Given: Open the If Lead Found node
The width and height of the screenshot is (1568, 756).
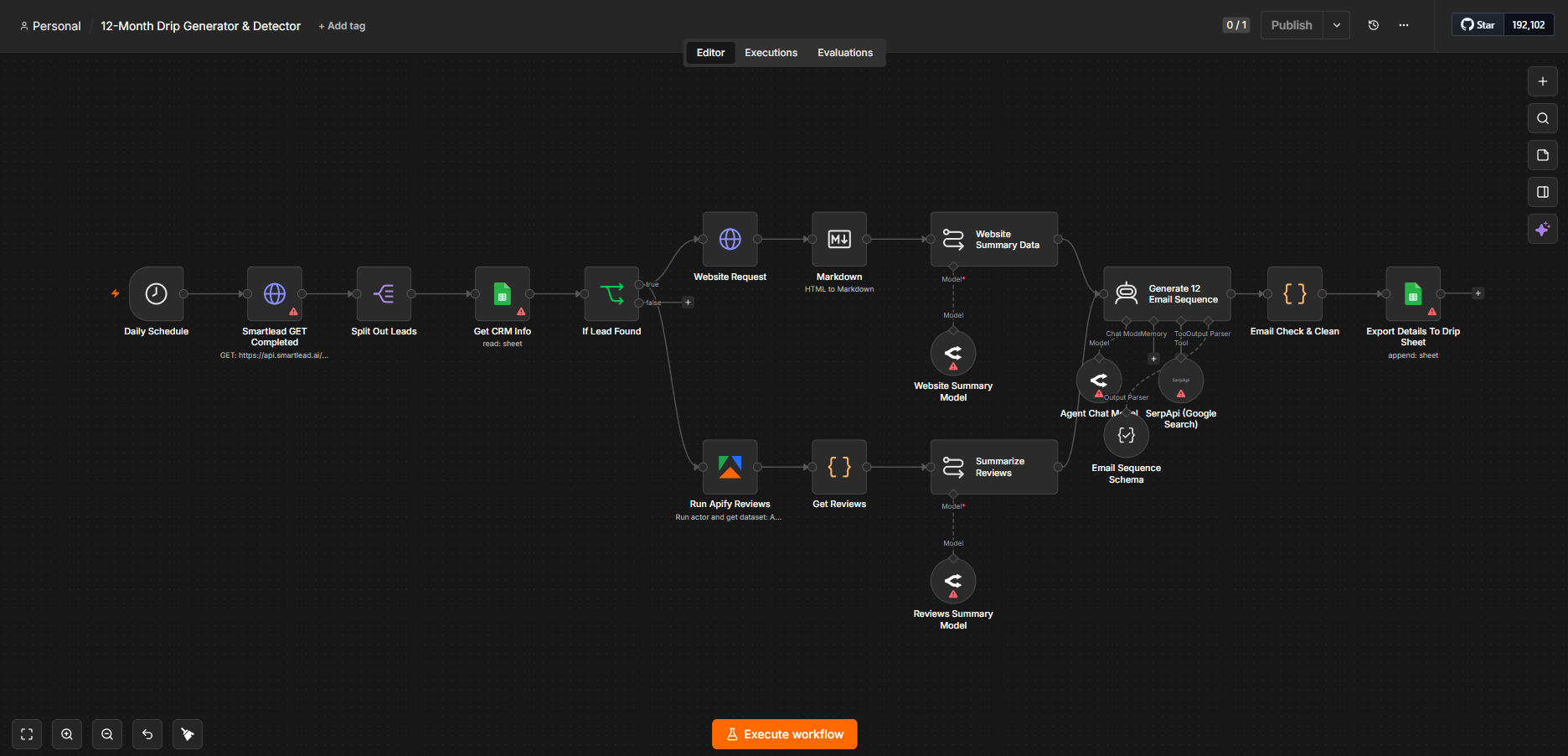Looking at the screenshot, I should 611,294.
